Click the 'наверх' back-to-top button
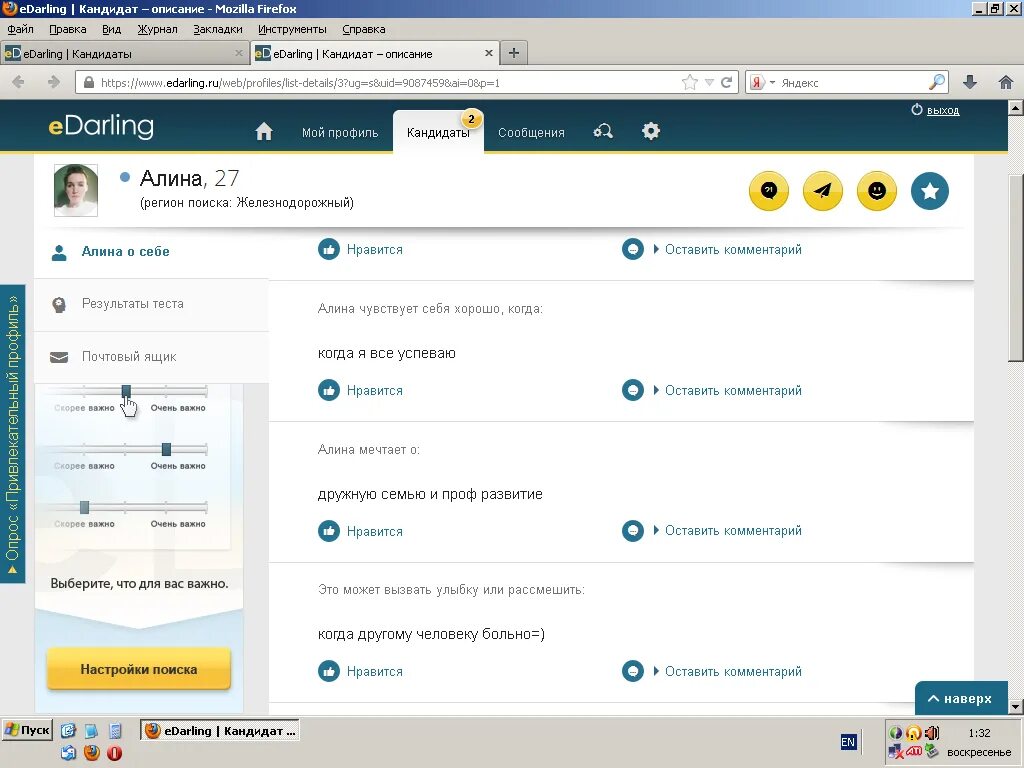This screenshot has height=768, width=1024. coord(961,699)
